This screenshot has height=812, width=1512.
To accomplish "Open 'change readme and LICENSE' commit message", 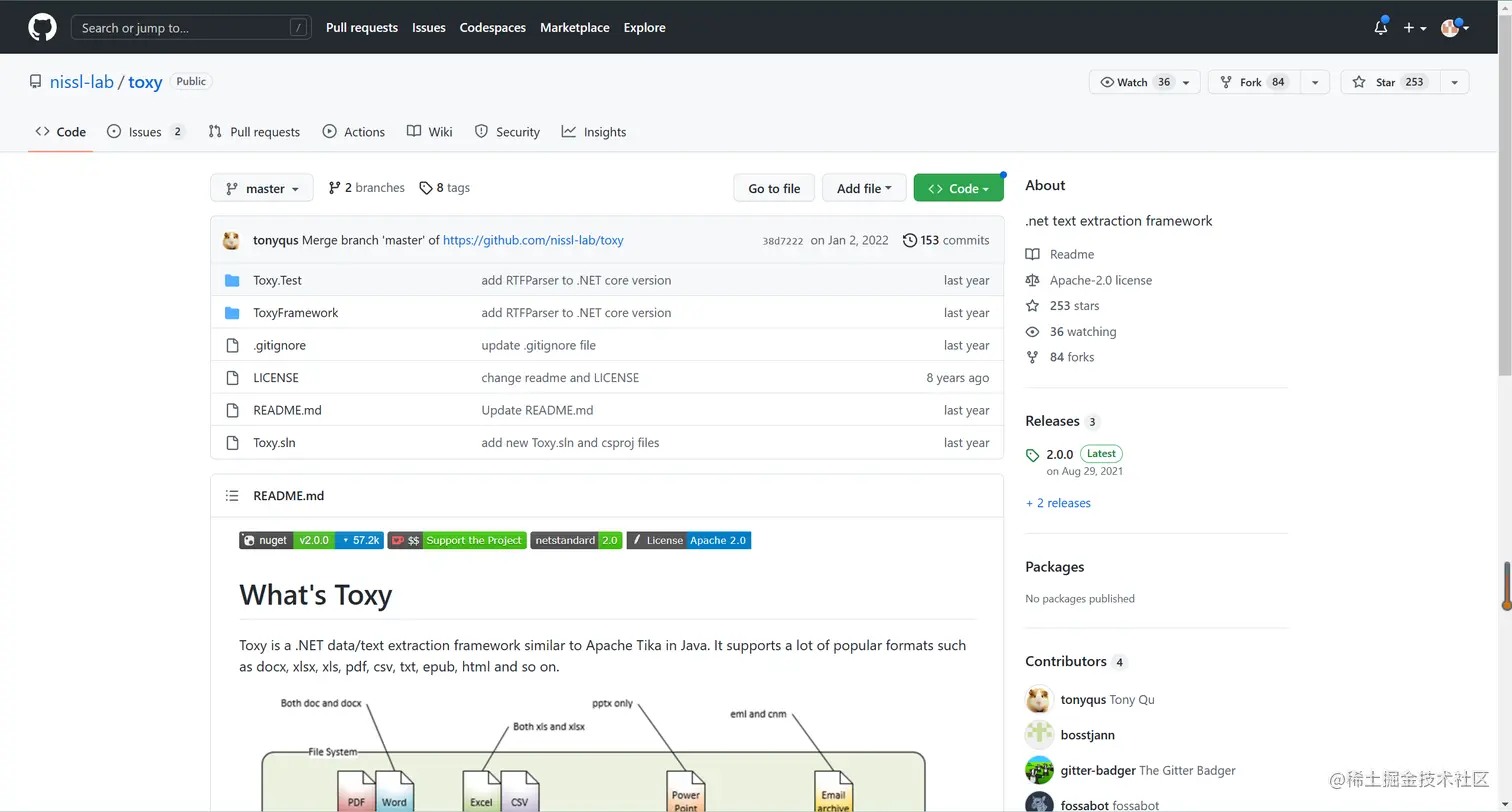I will [560, 378].
